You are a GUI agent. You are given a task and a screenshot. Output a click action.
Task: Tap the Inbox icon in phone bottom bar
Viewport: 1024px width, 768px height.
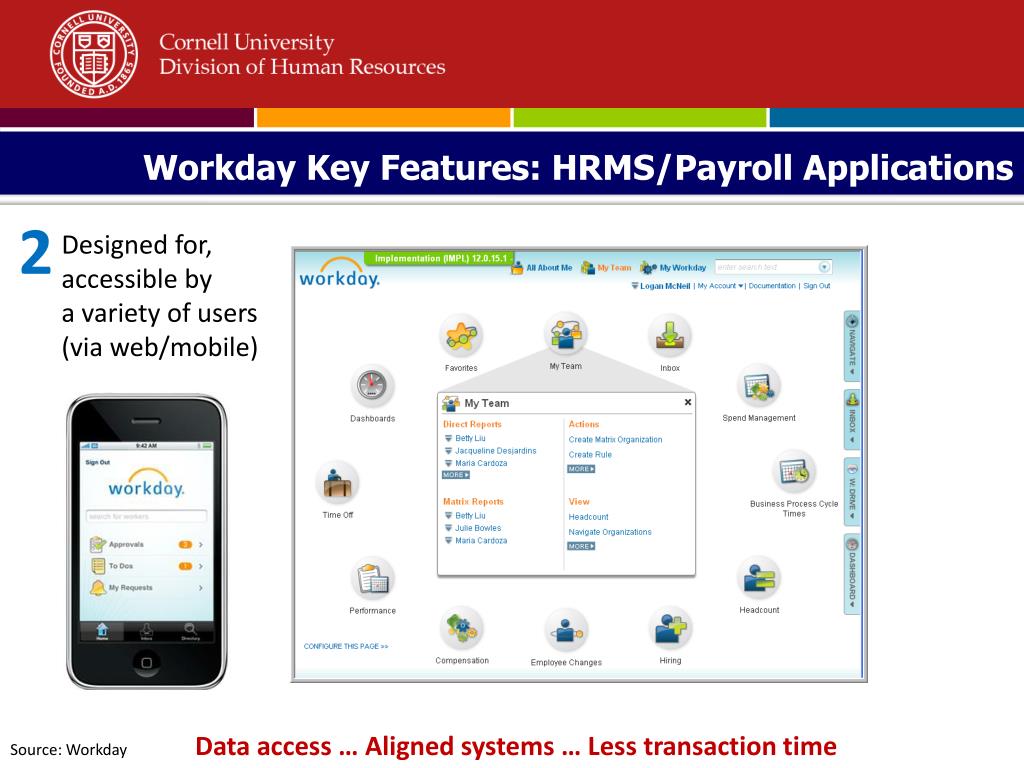[x=146, y=631]
